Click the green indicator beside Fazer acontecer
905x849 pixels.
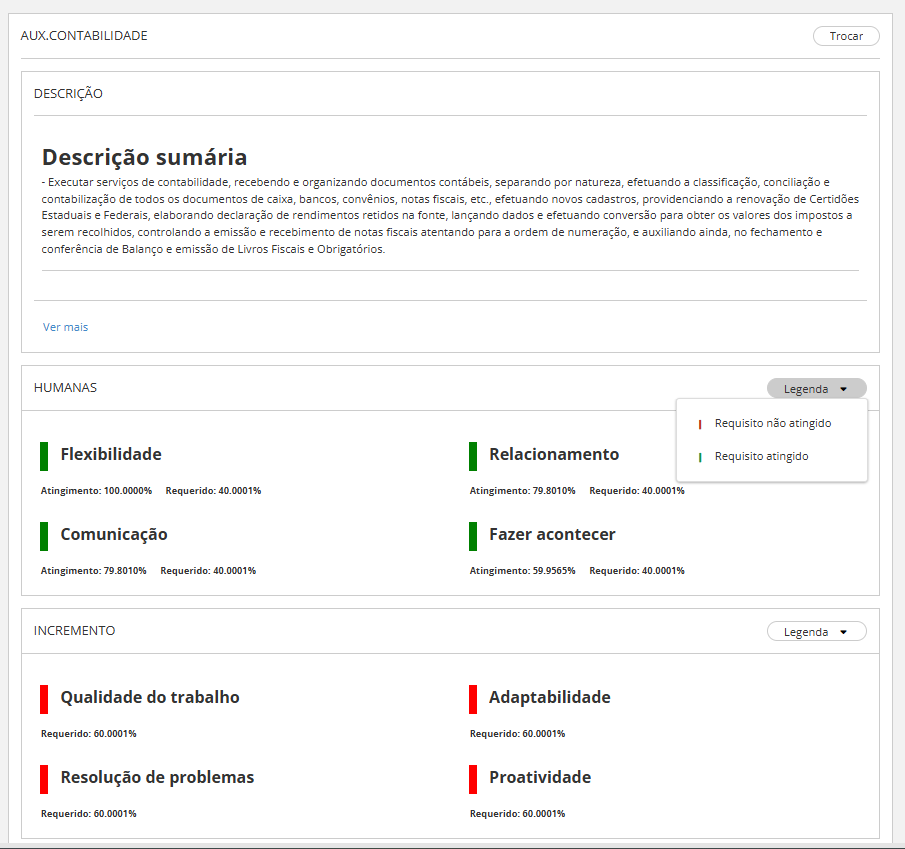473,536
